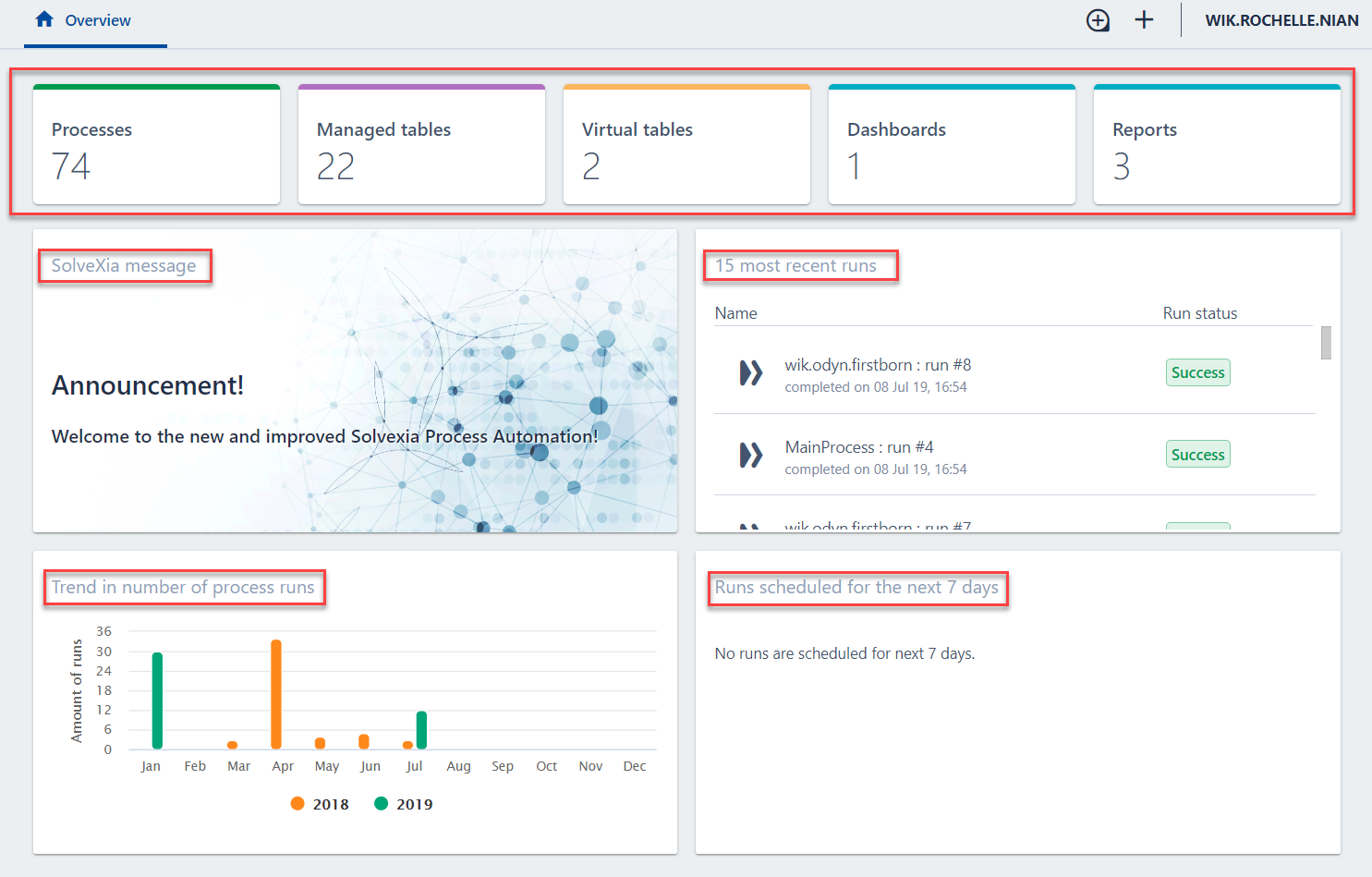The width and height of the screenshot is (1372, 877).
Task: Click the plain plus icon in header
Action: 1144,20
